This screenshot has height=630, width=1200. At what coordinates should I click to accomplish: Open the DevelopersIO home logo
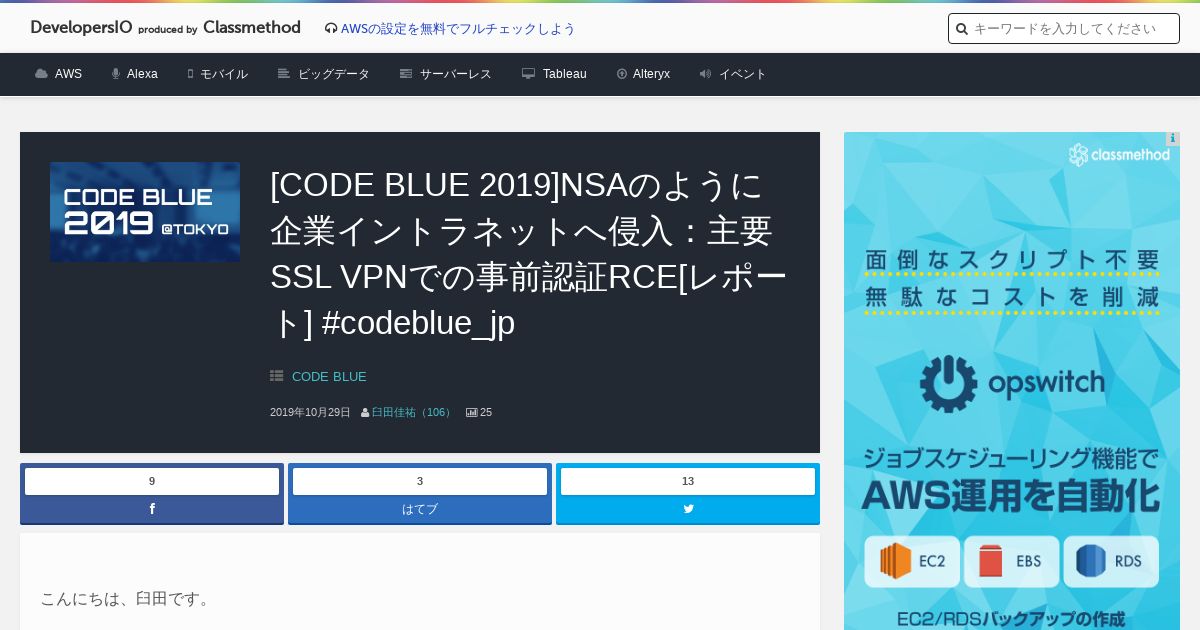[x=165, y=28]
